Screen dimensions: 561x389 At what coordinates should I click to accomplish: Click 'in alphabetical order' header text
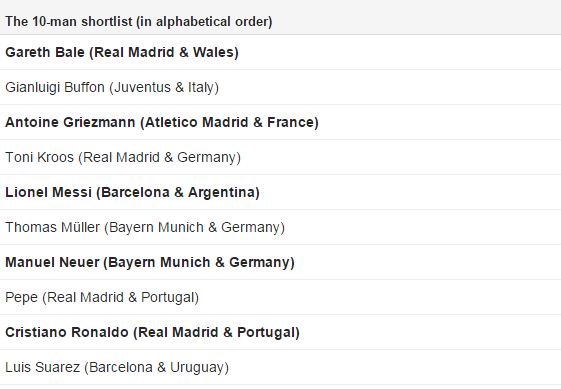pyautogui.click(x=204, y=21)
